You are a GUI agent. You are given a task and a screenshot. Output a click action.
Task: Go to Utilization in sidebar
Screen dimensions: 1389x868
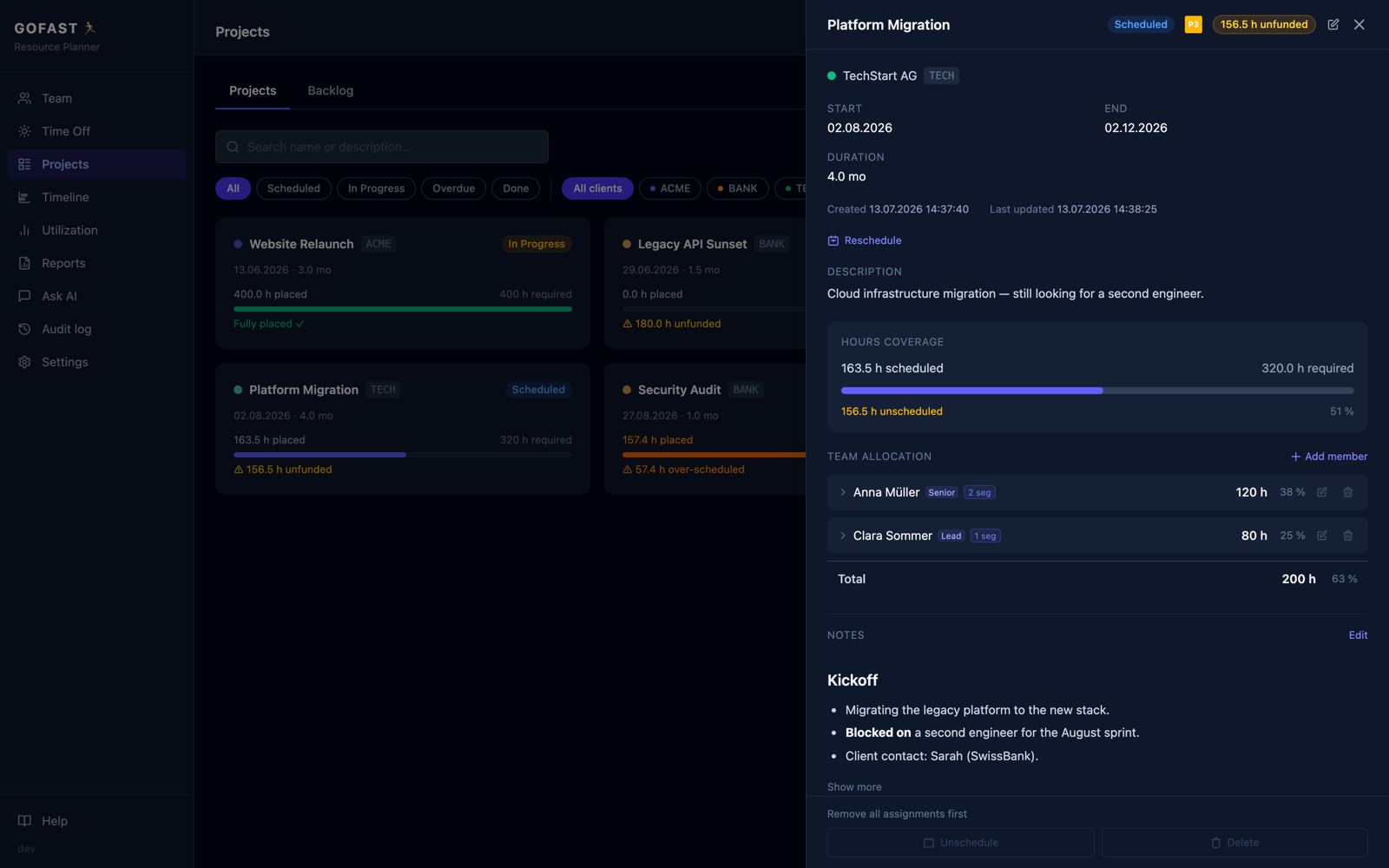(96, 230)
